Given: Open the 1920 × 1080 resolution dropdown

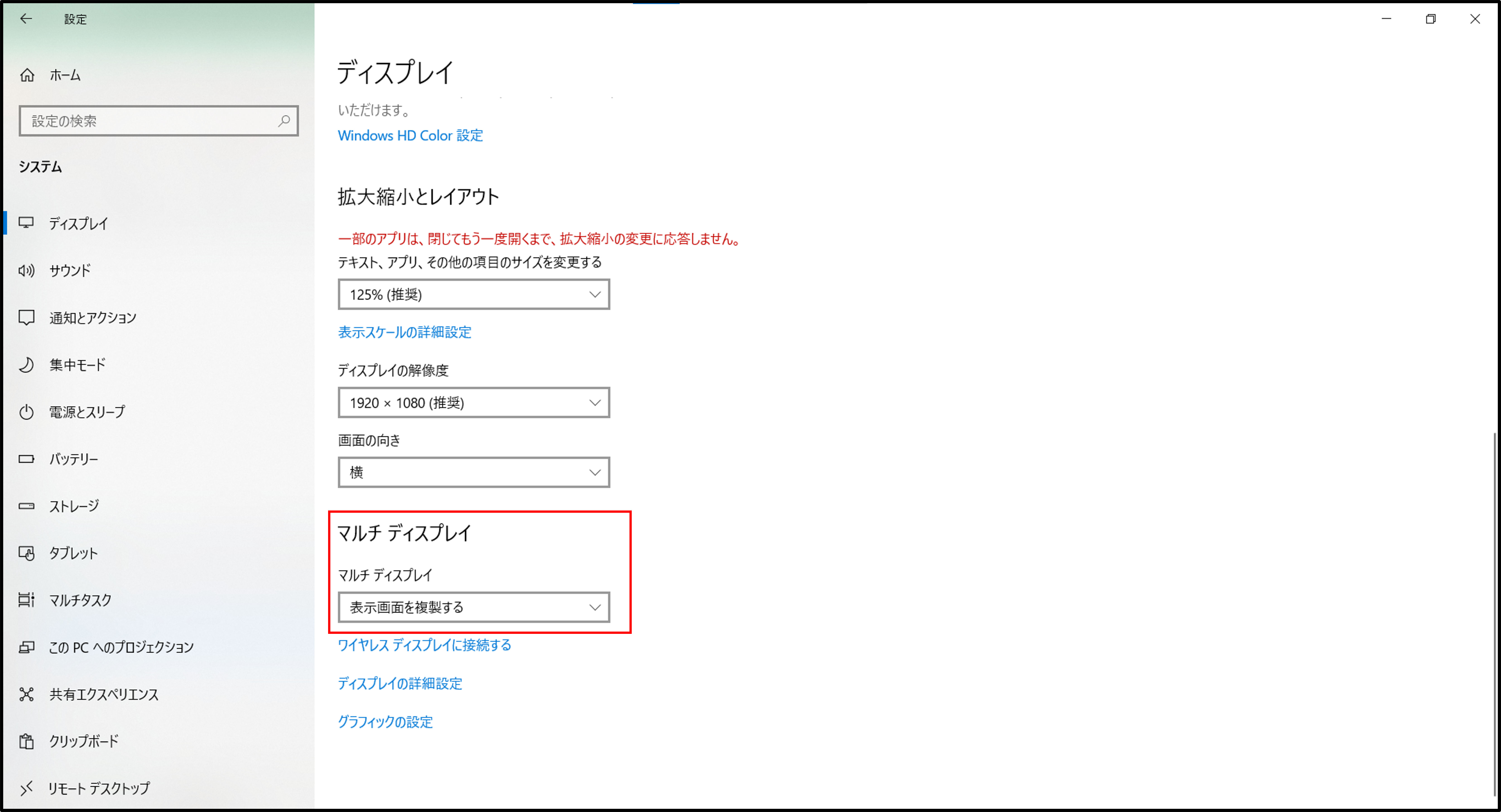Looking at the screenshot, I should 474,402.
